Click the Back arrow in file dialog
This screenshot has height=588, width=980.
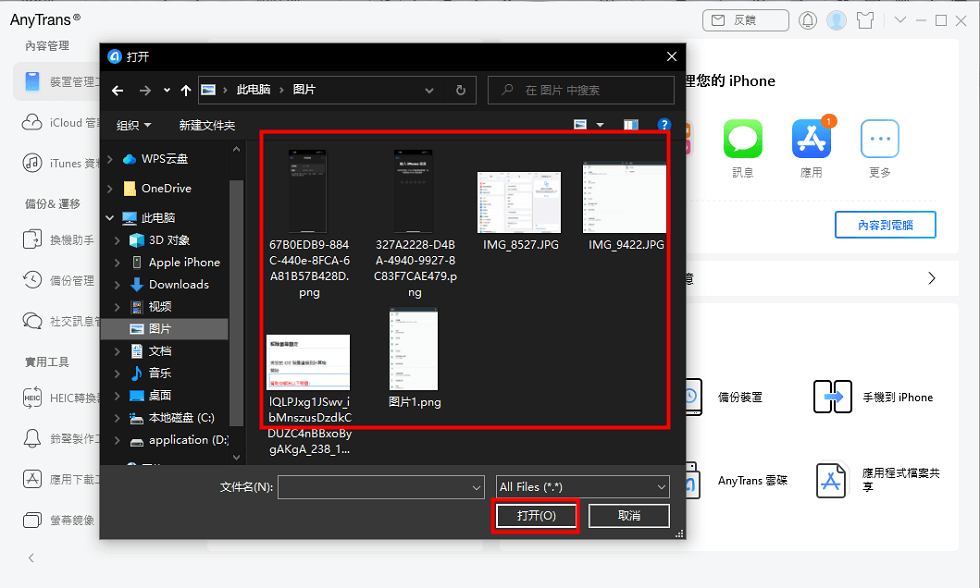(x=118, y=91)
